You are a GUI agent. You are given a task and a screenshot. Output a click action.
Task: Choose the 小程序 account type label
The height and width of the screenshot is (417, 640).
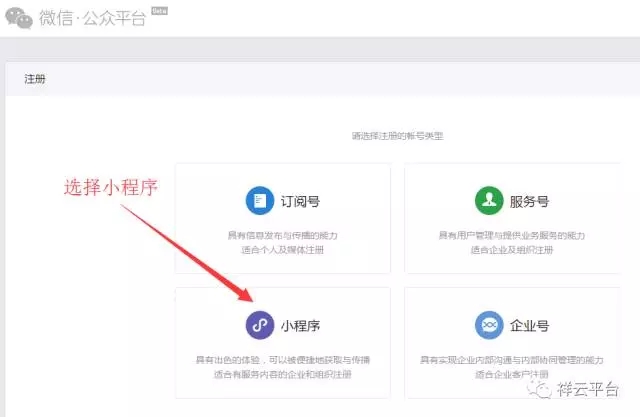pyautogui.click(x=300, y=326)
